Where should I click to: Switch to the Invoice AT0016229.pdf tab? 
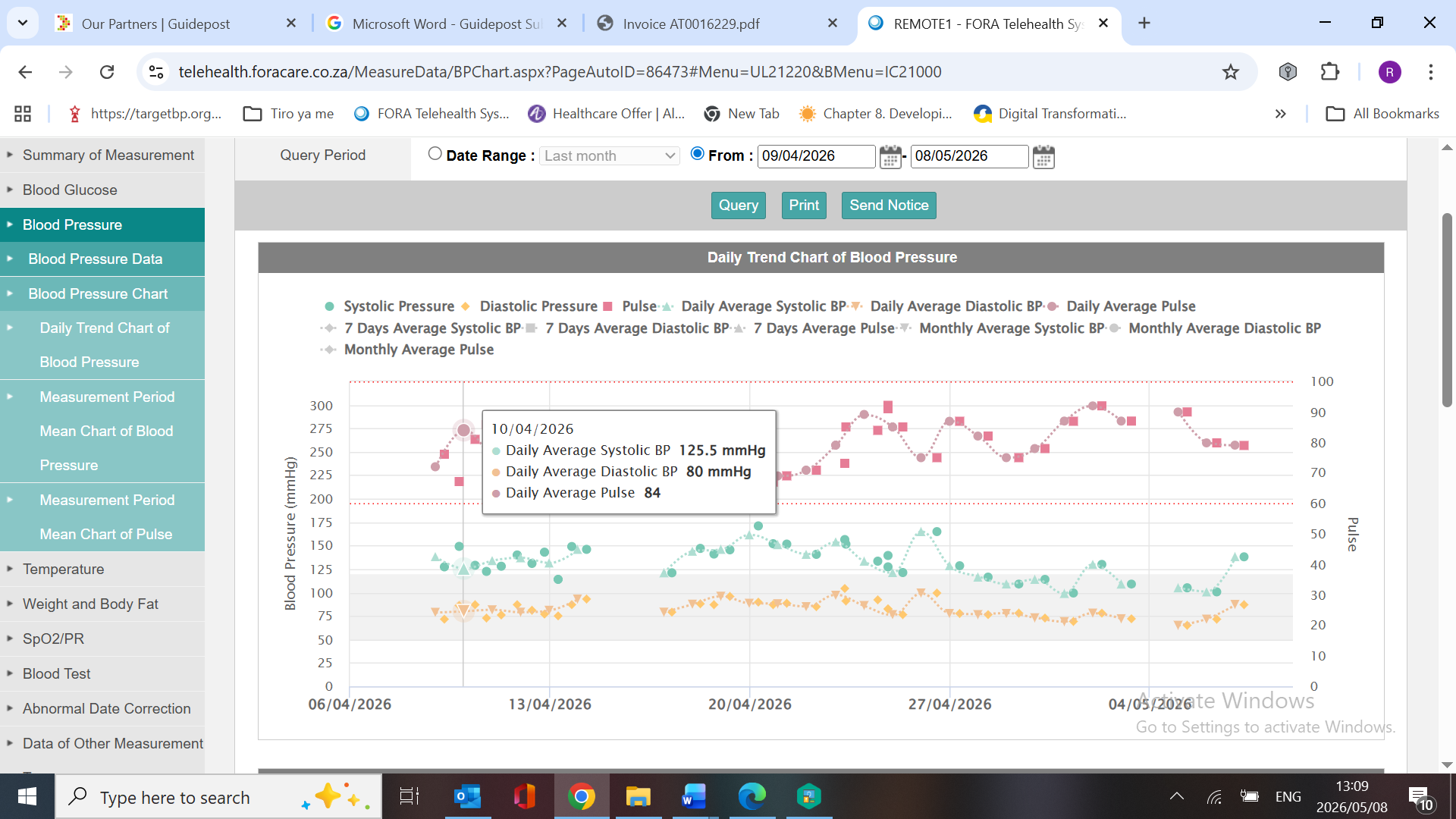click(691, 24)
